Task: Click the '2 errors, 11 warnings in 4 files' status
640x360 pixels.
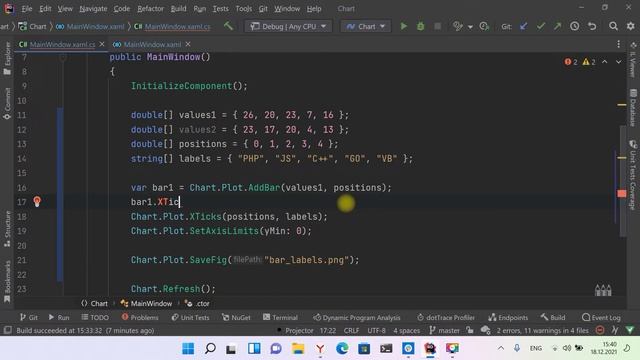Action: click(x=542, y=330)
